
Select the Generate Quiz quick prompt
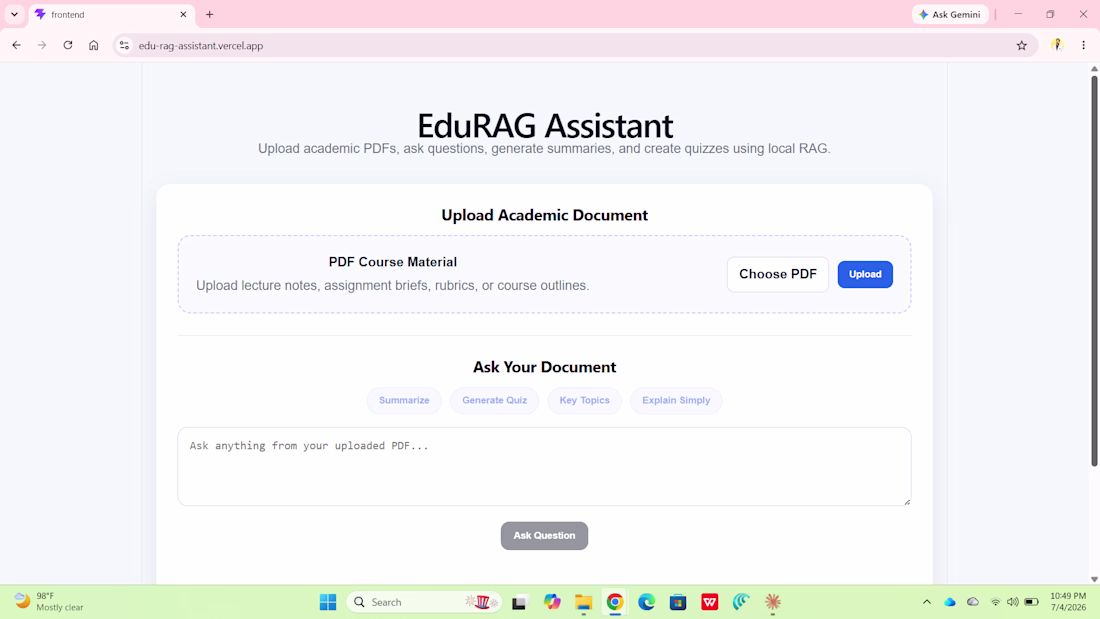click(495, 401)
